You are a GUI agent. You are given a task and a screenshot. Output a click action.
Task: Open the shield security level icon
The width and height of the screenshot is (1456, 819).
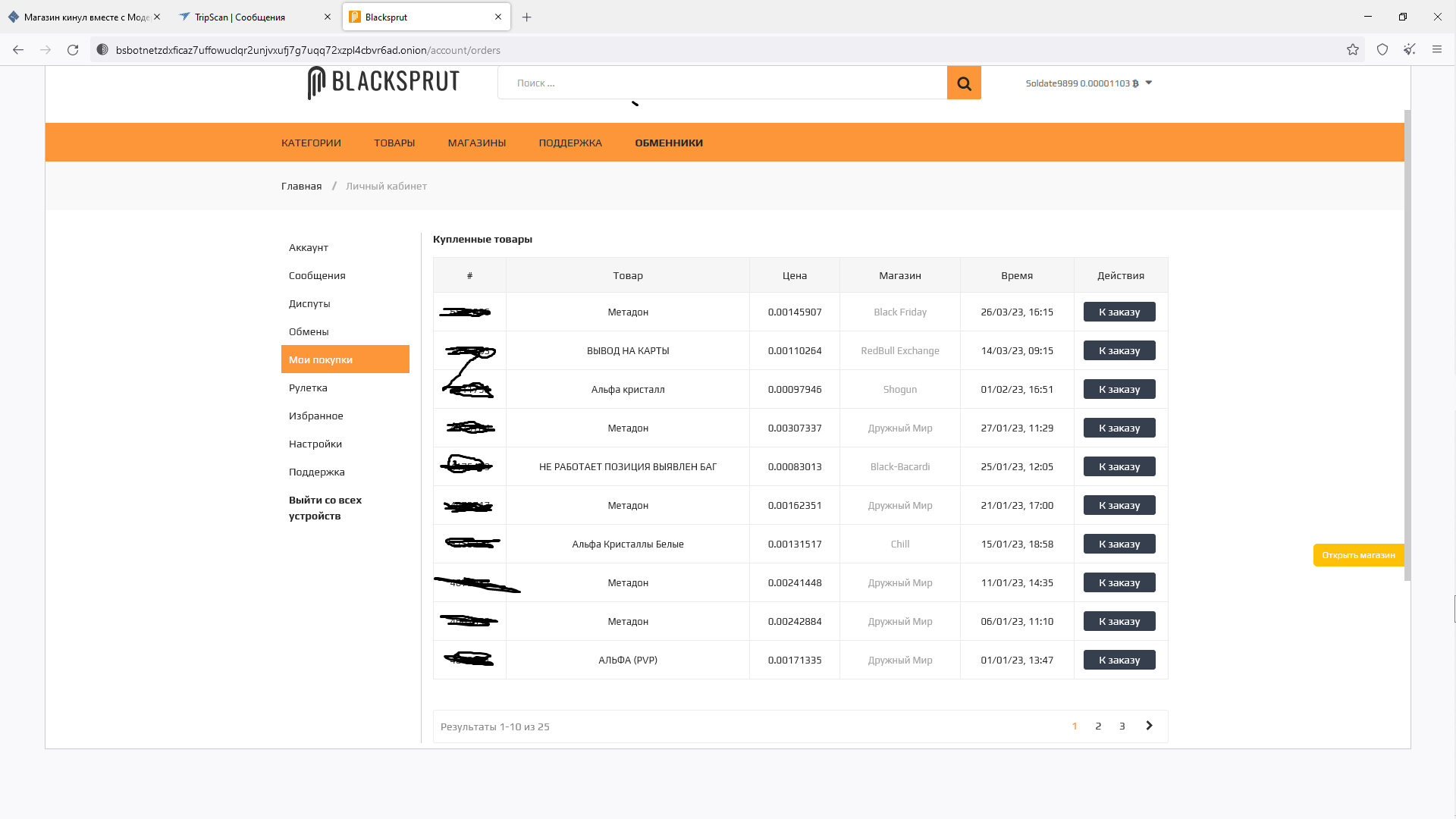(x=1382, y=50)
